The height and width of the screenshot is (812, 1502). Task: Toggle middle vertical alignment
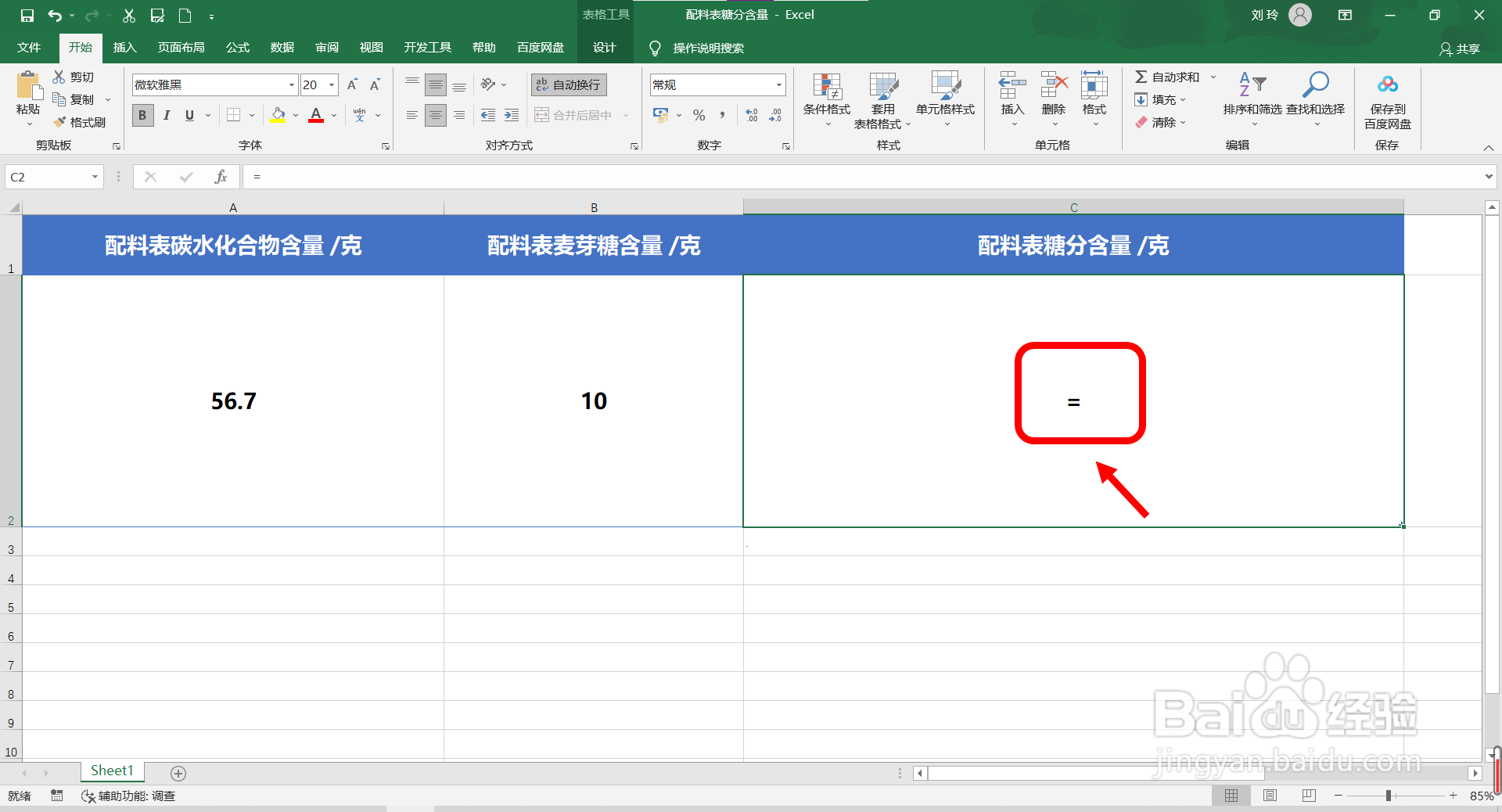pyautogui.click(x=436, y=84)
